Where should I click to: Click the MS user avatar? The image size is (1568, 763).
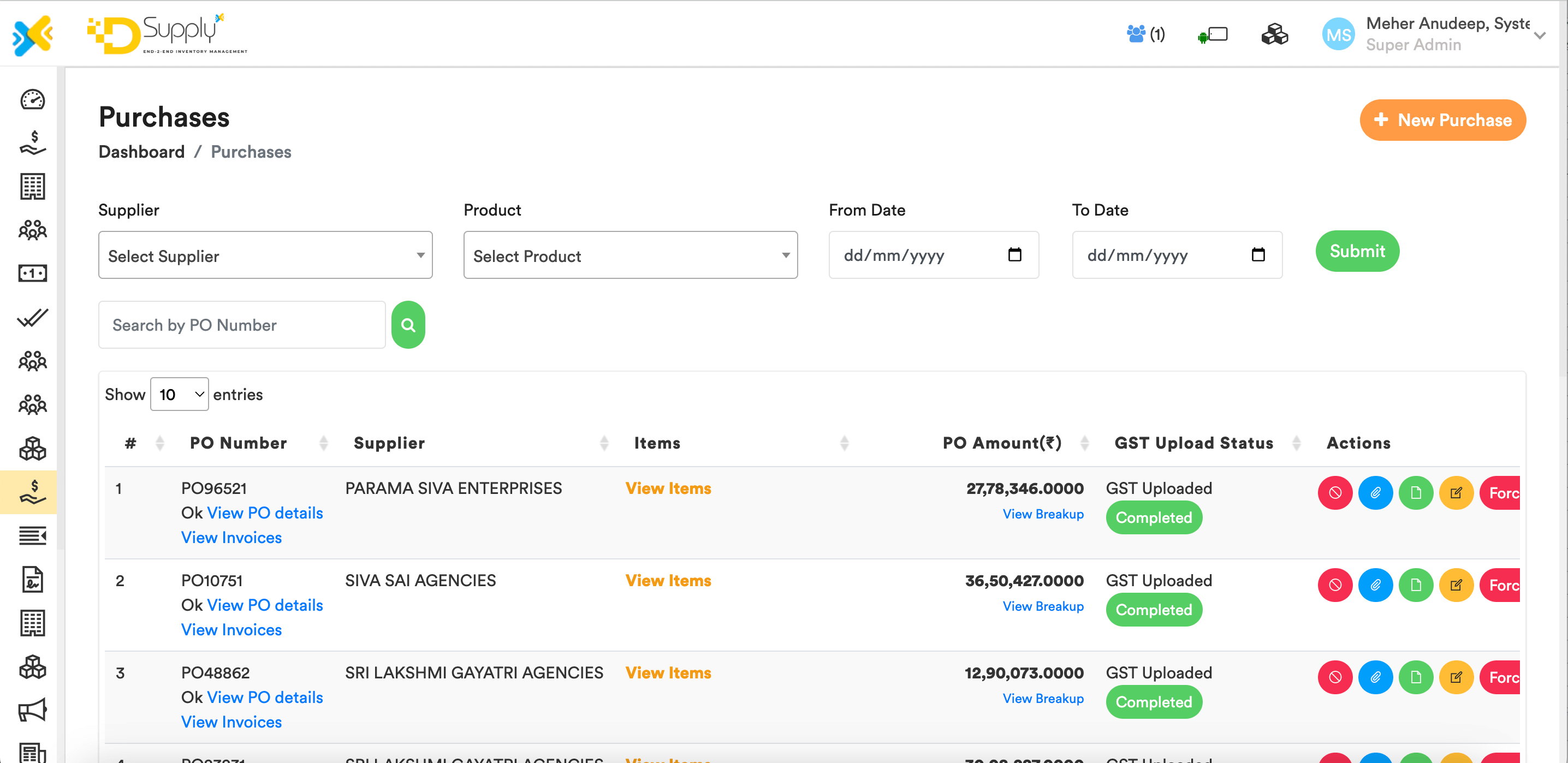click(x=1338, y=35)
